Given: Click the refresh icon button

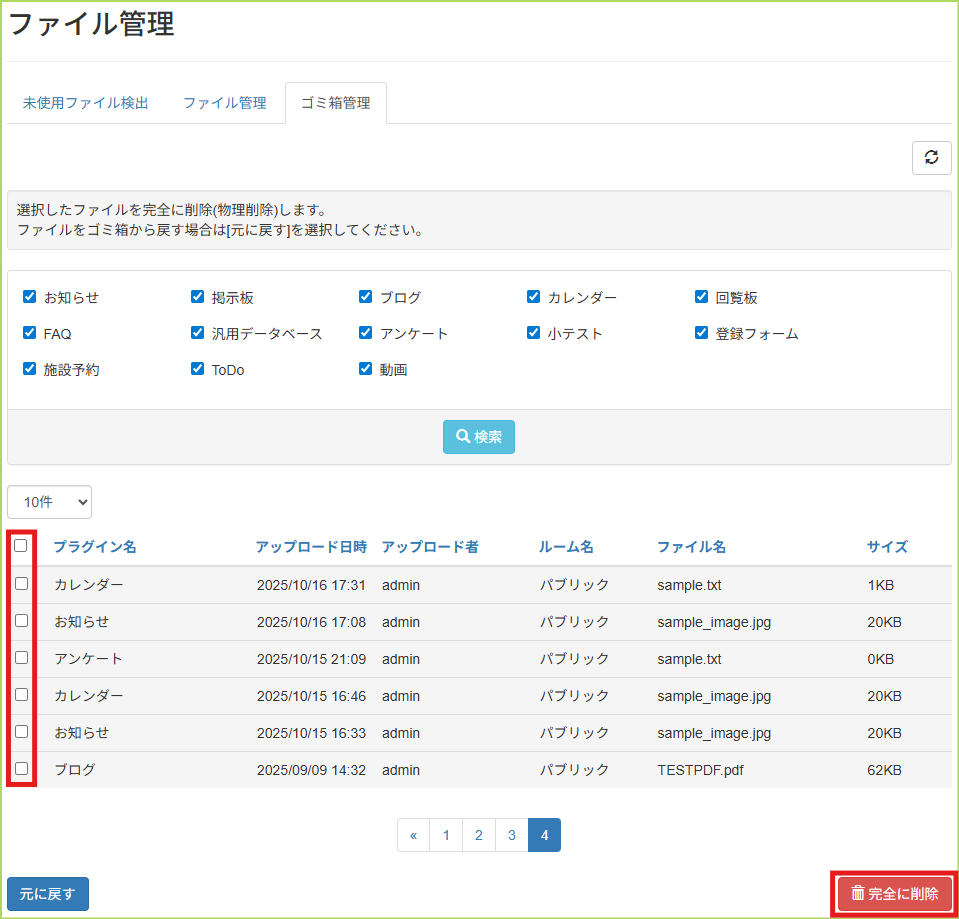Looking at the screenshot, I should [x=931, y=158].
